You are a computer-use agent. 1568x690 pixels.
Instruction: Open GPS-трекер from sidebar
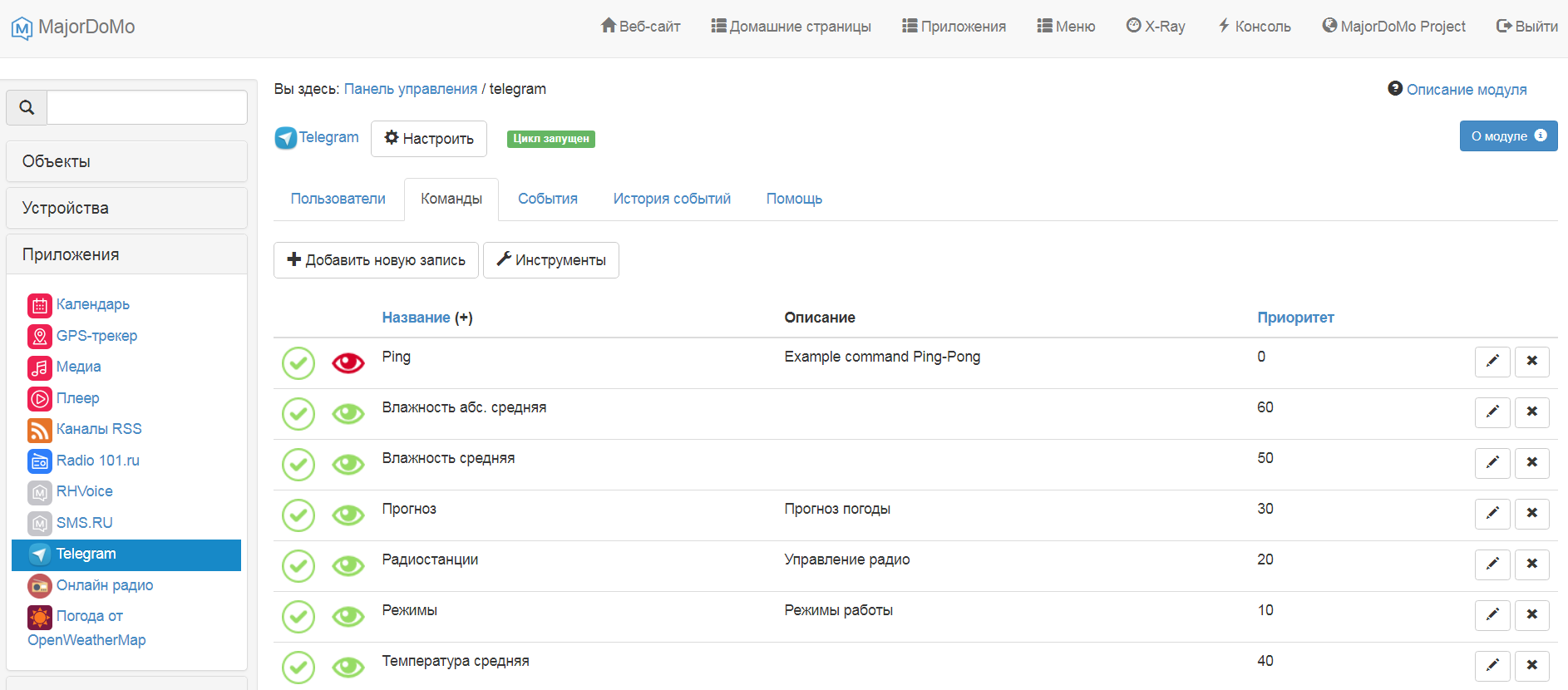[x=82, y=336]
